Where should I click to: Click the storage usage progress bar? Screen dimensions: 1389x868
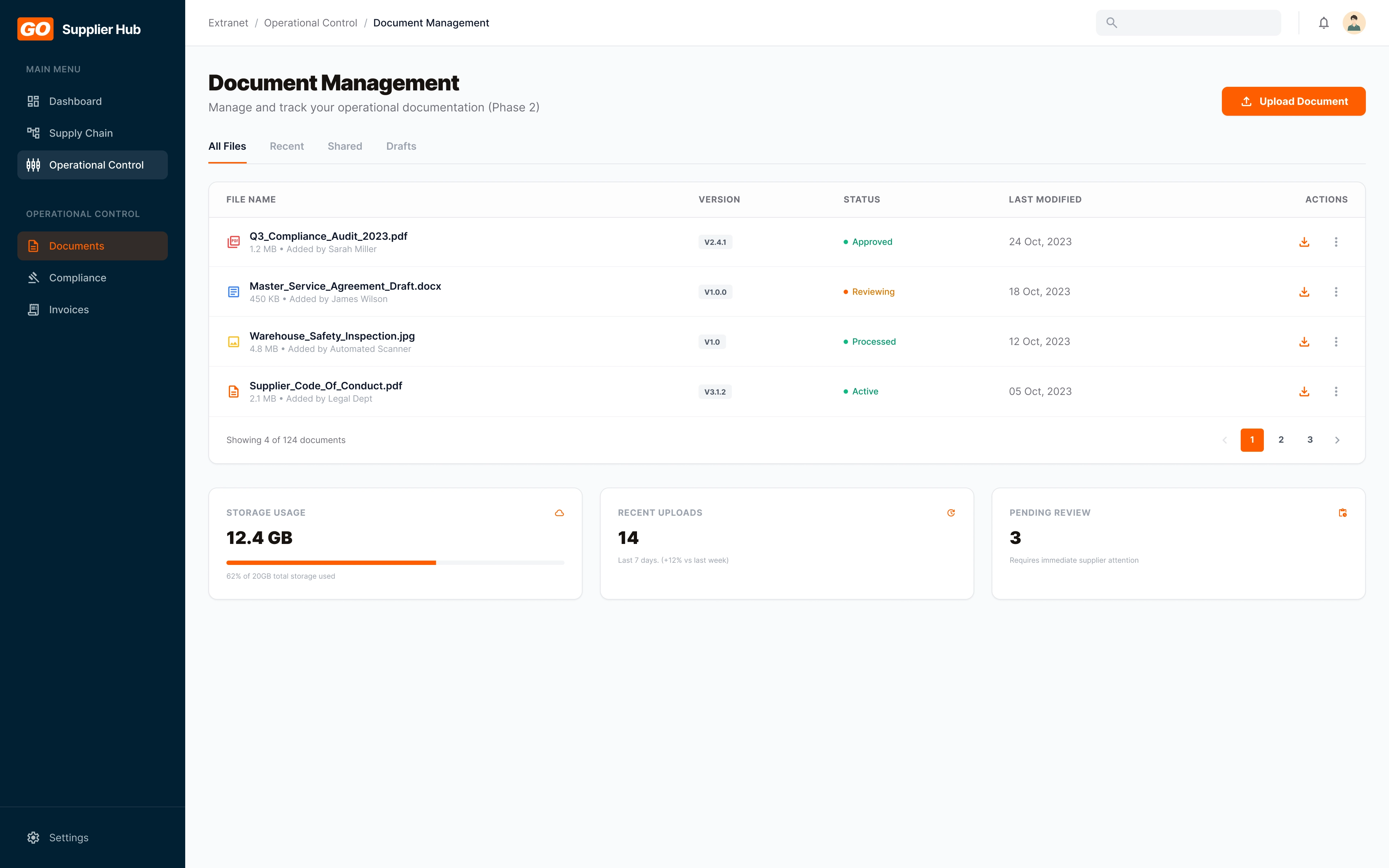395,563
